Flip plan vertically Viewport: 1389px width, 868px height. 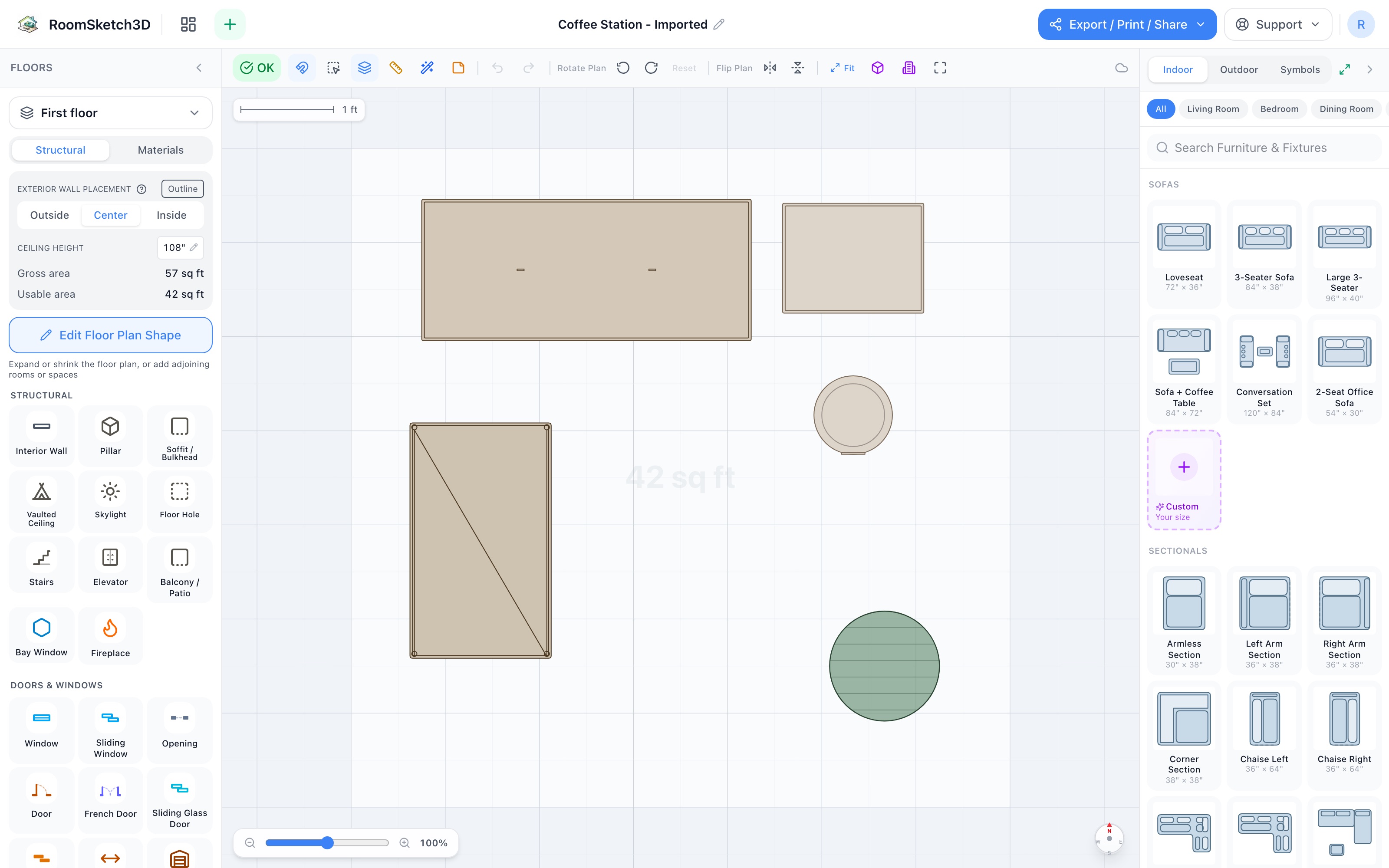point(798,68)
